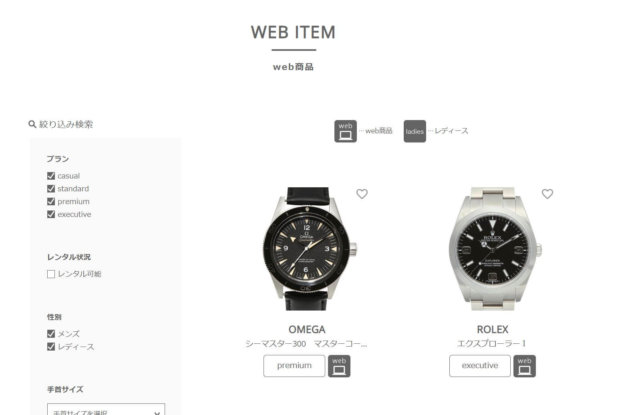640x415 pixels.
Task: Toggle the premium plan checkbox
Action: [x=51, y=202]
